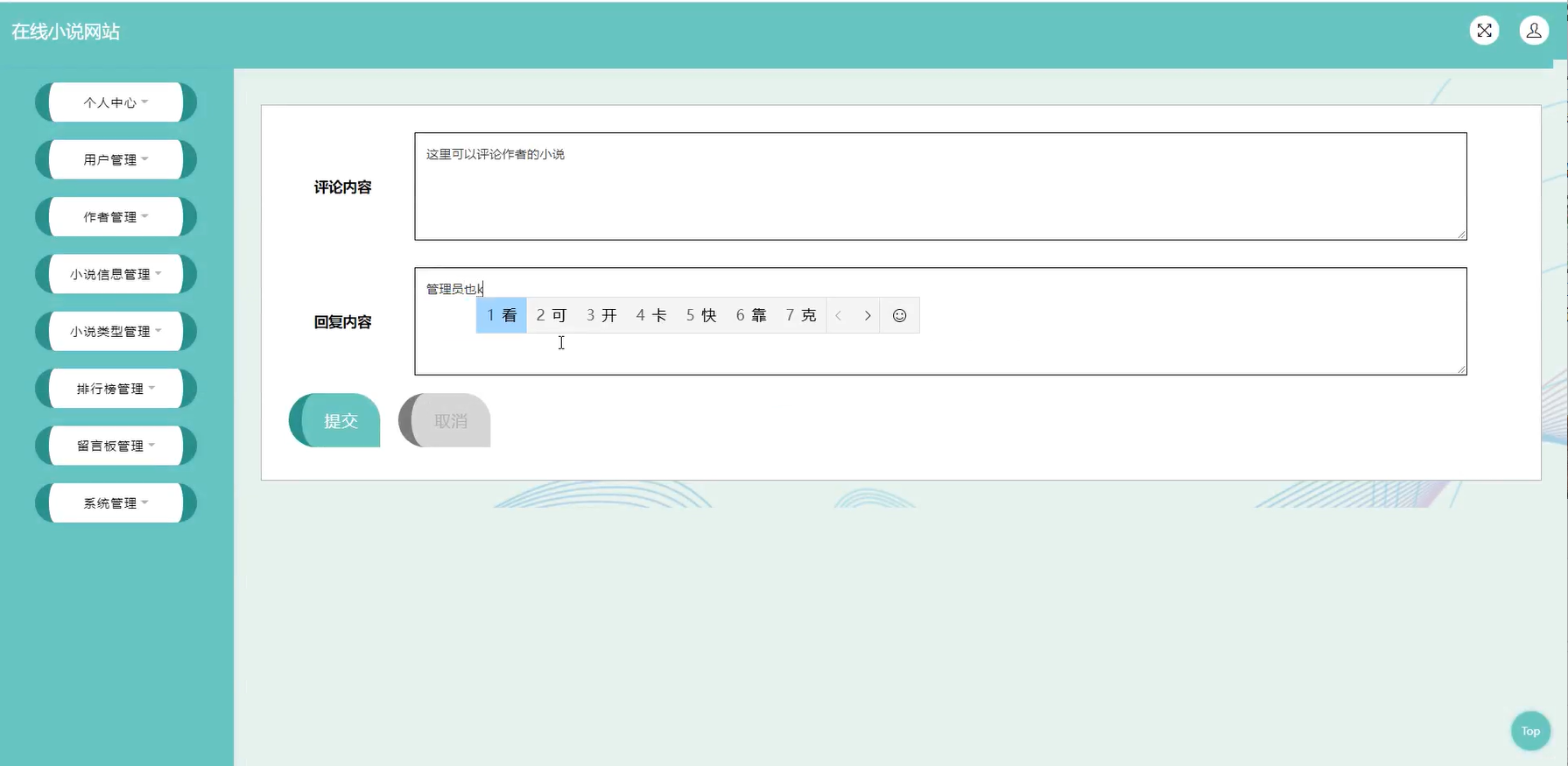Expand the 小说类型管理 menu

point(116,331)
